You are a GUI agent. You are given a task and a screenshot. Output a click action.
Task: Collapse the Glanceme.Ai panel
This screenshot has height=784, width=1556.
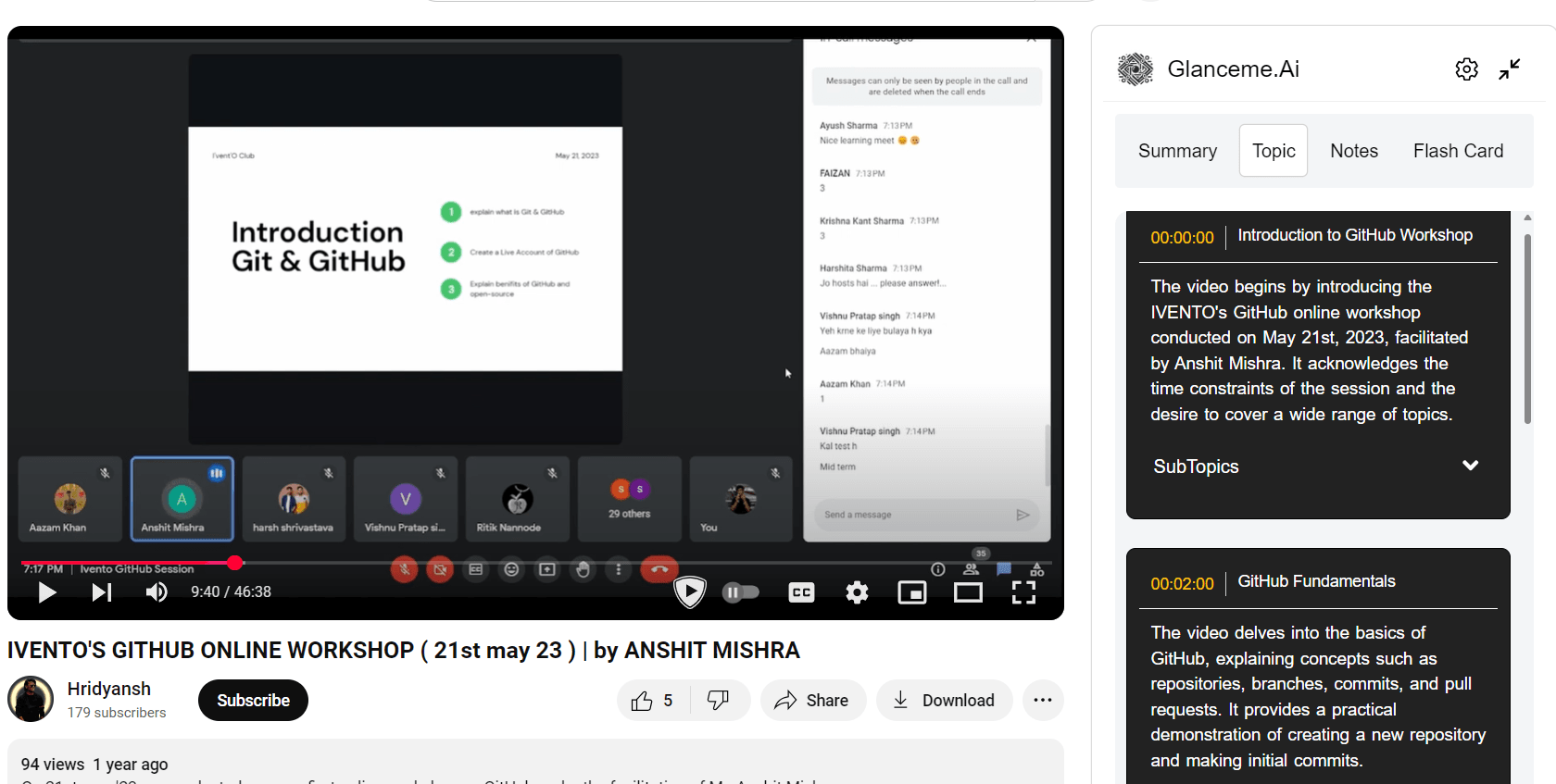point(1510,69)
